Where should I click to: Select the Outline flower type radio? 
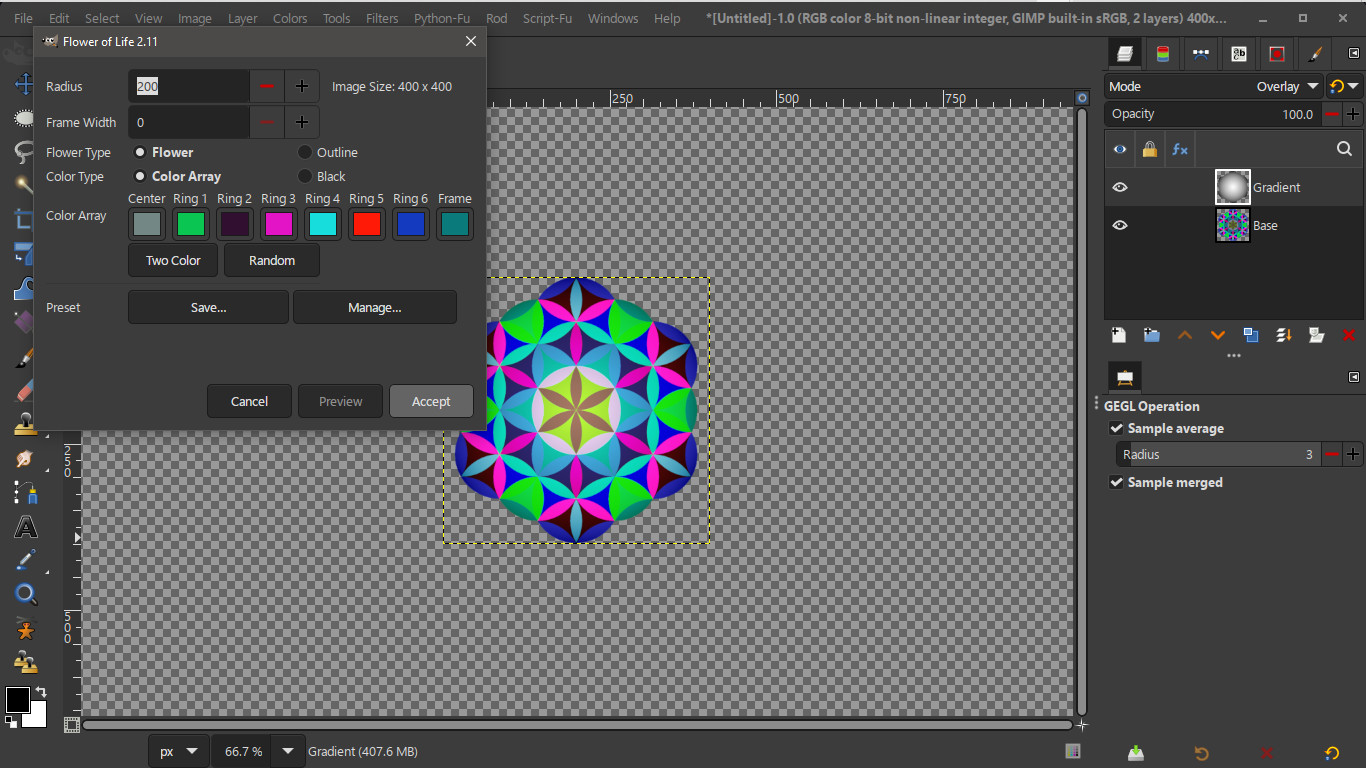305,153
